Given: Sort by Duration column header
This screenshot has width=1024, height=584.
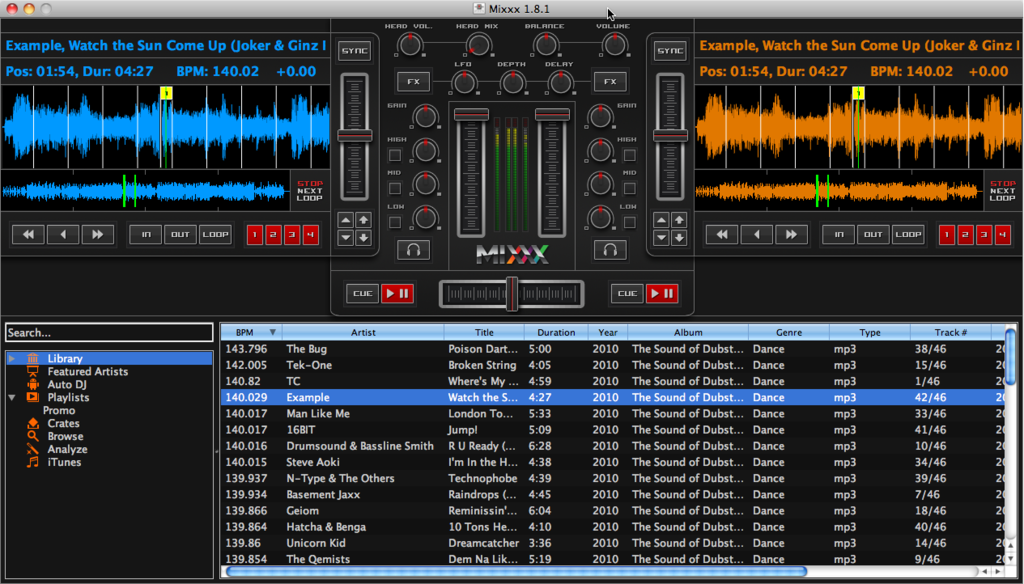Looking at the screenshot, I should [556, 333].
